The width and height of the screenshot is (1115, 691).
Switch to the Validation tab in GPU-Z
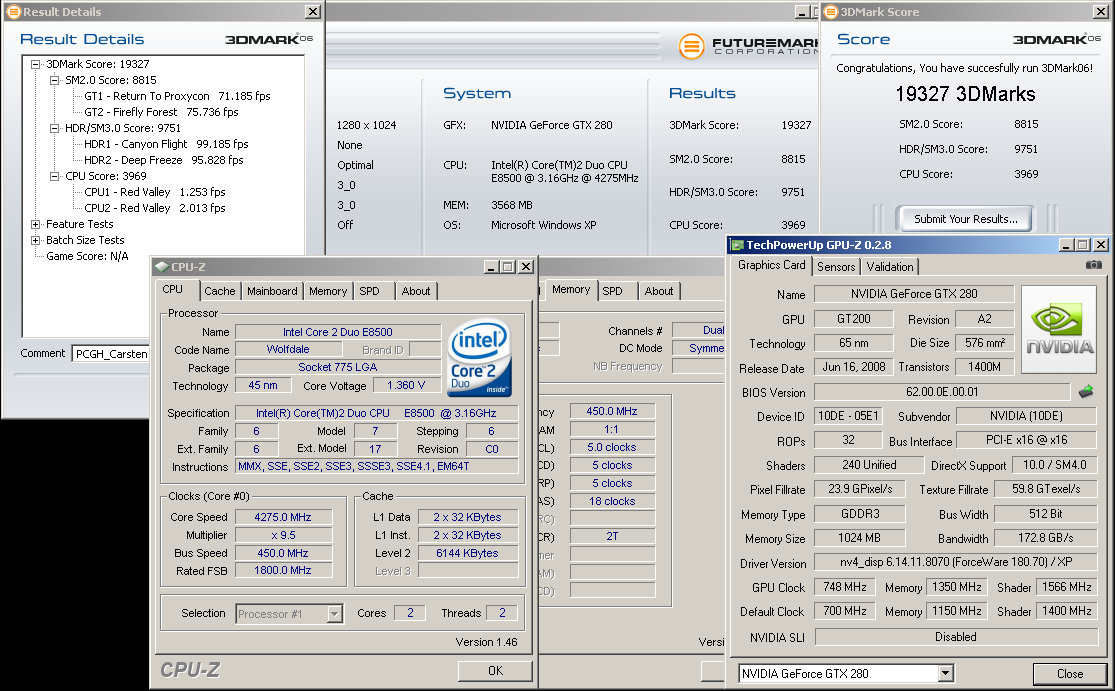890,267
